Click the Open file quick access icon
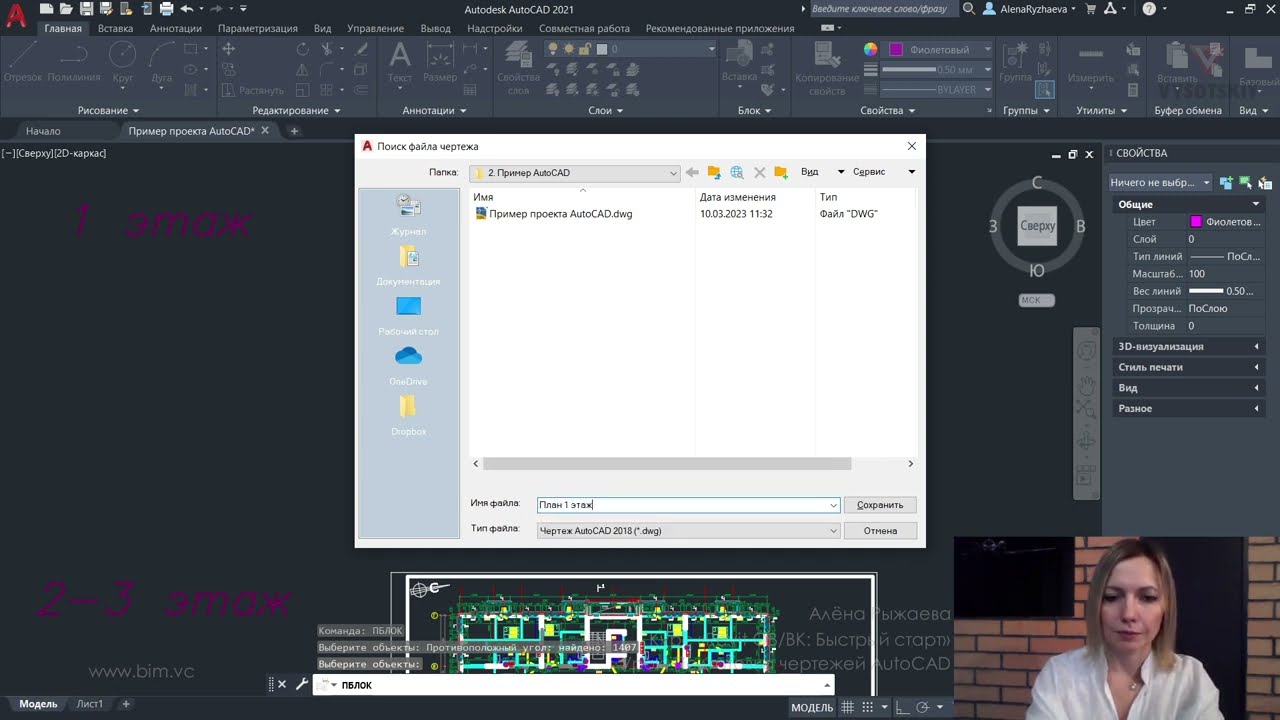Screen dimensions: 1280x720 pyautogui.click(x=66, y=9)
